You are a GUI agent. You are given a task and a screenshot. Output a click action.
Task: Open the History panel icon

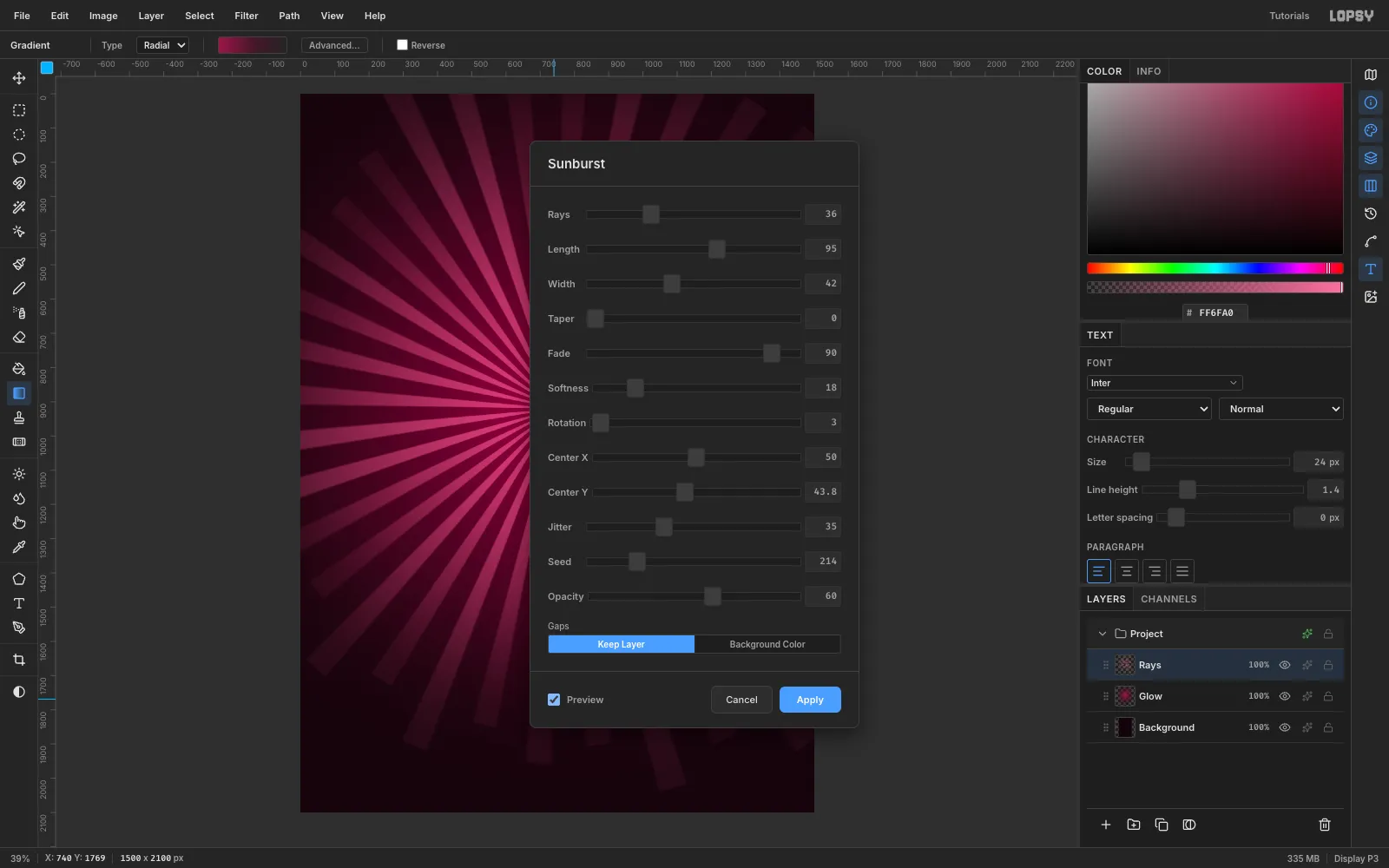(x=1371, y=214)
